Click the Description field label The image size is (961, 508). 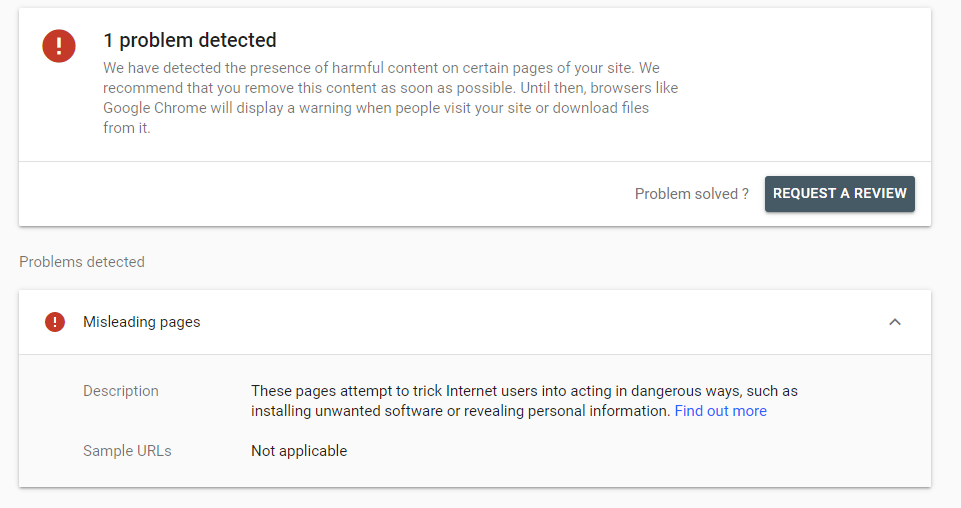coord(121,391)
